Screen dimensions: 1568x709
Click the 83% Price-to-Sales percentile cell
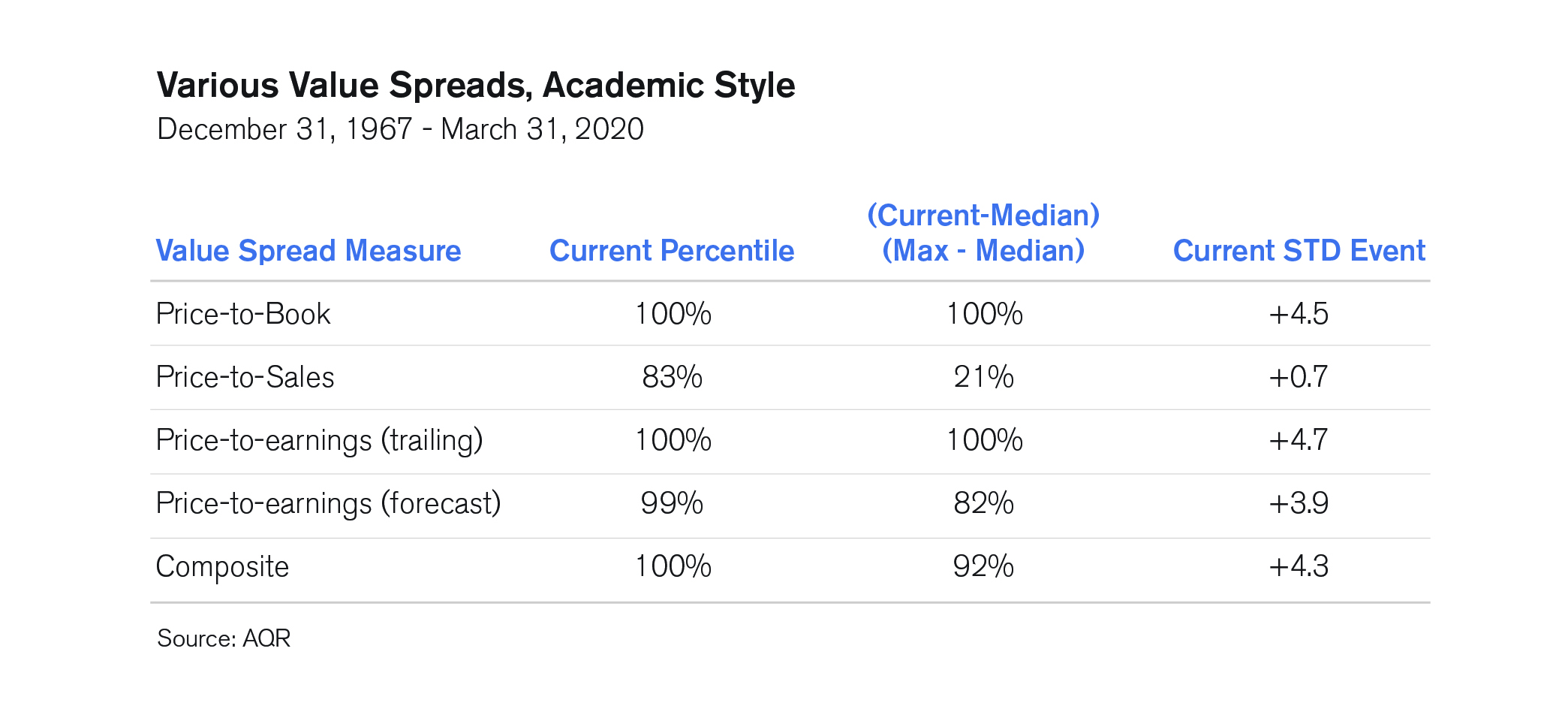pyautogui.click(x=672, y=377)
